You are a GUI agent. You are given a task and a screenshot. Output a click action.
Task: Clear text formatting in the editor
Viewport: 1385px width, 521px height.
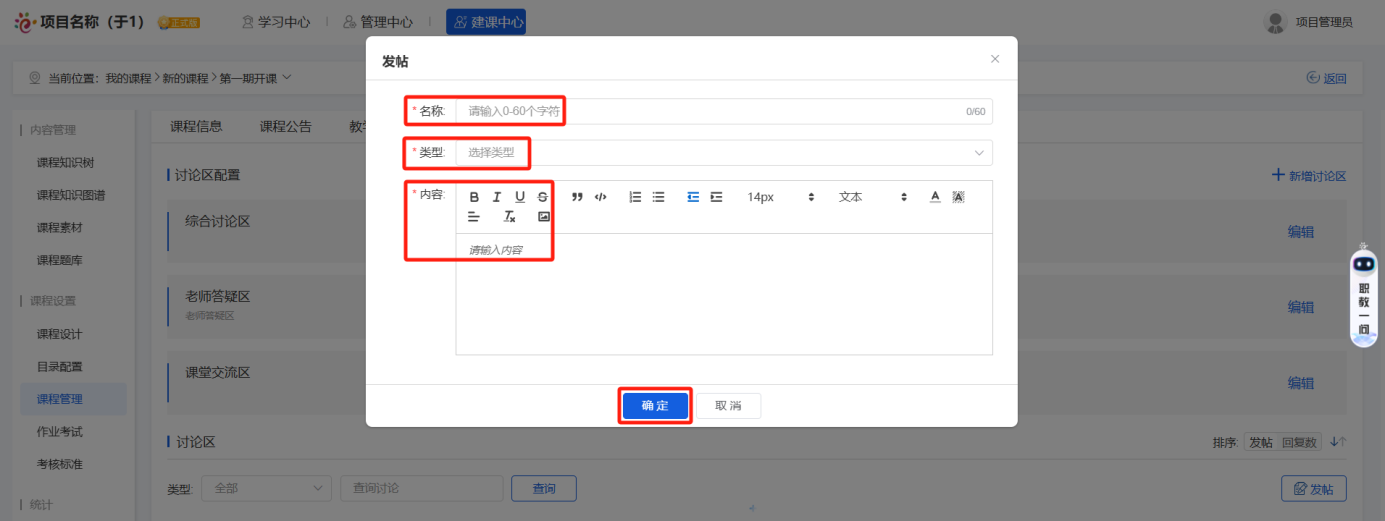tap(509, 217)
